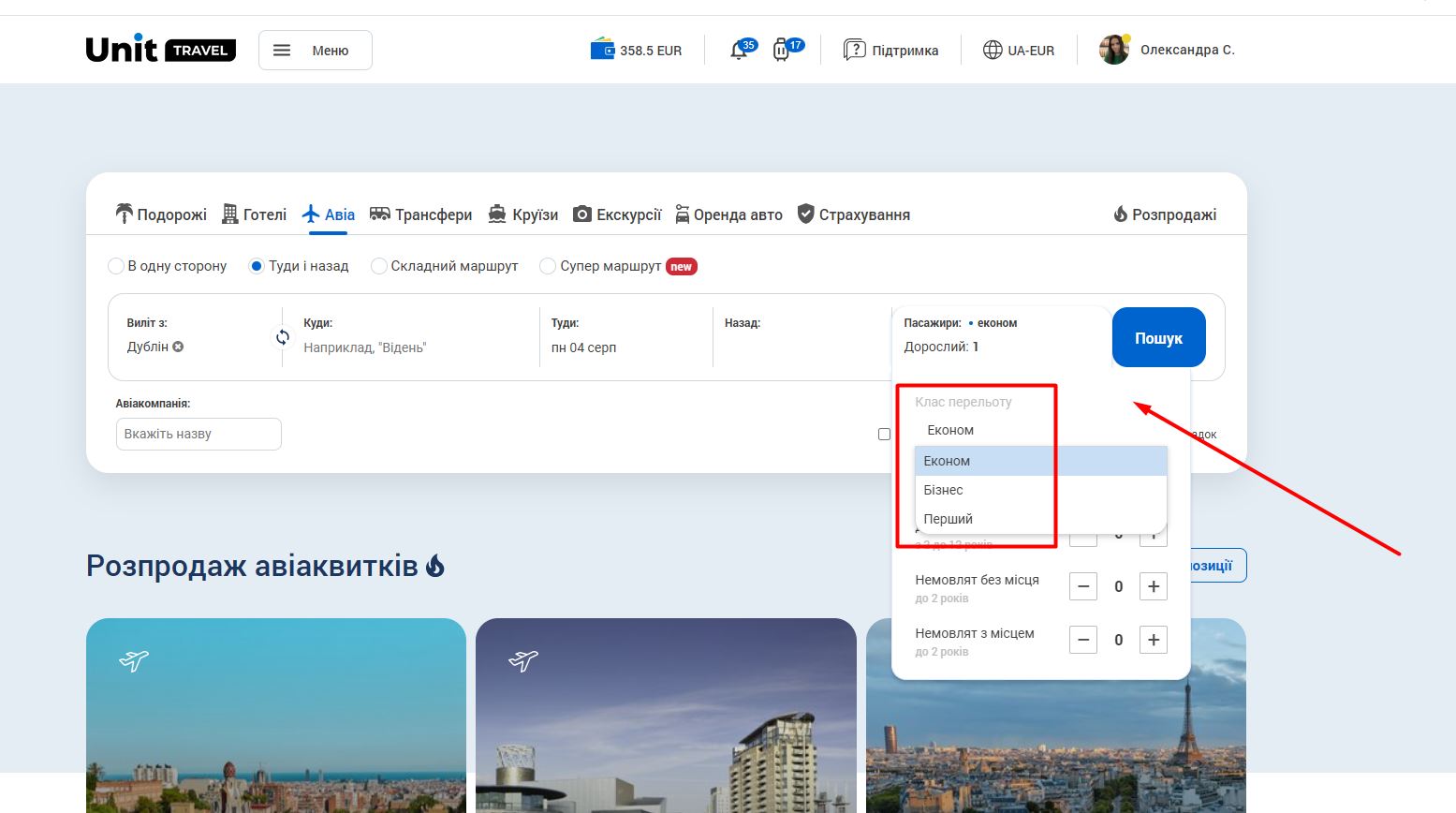Click Пасажири passengers selector
This screenshot has width=1456, height=813.
(1001, 335)
